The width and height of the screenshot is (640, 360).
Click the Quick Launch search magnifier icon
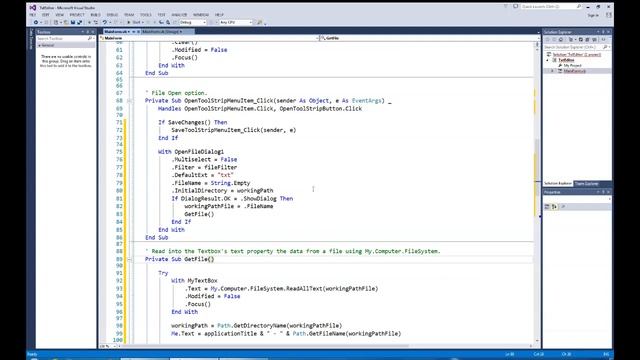579,7
